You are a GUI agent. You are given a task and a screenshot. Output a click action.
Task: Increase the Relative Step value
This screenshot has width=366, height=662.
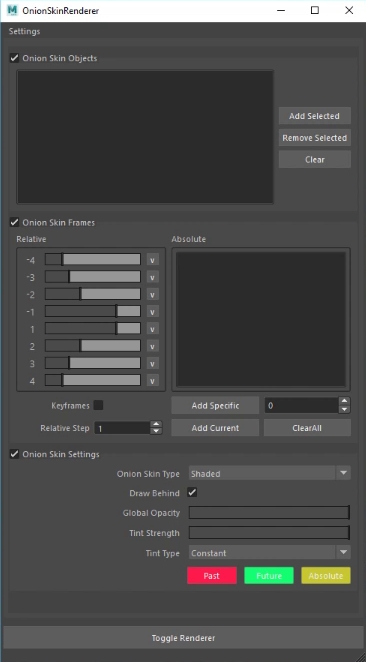pyautogui.click(x=156, y=424)
